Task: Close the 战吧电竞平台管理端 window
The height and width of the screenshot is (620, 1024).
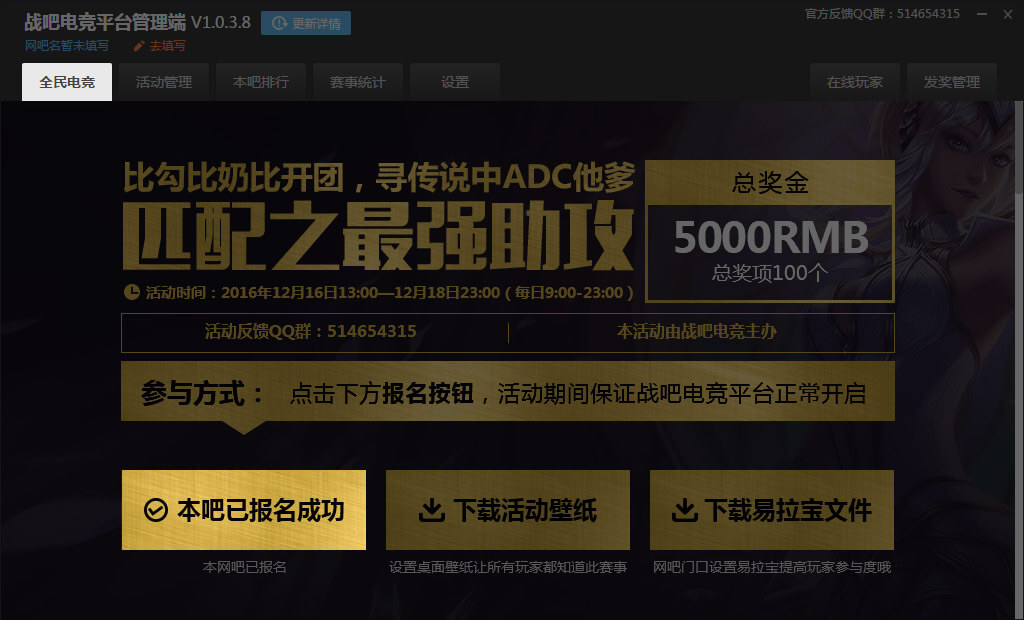Action: pyautogui.click(x=1008, y=14)
